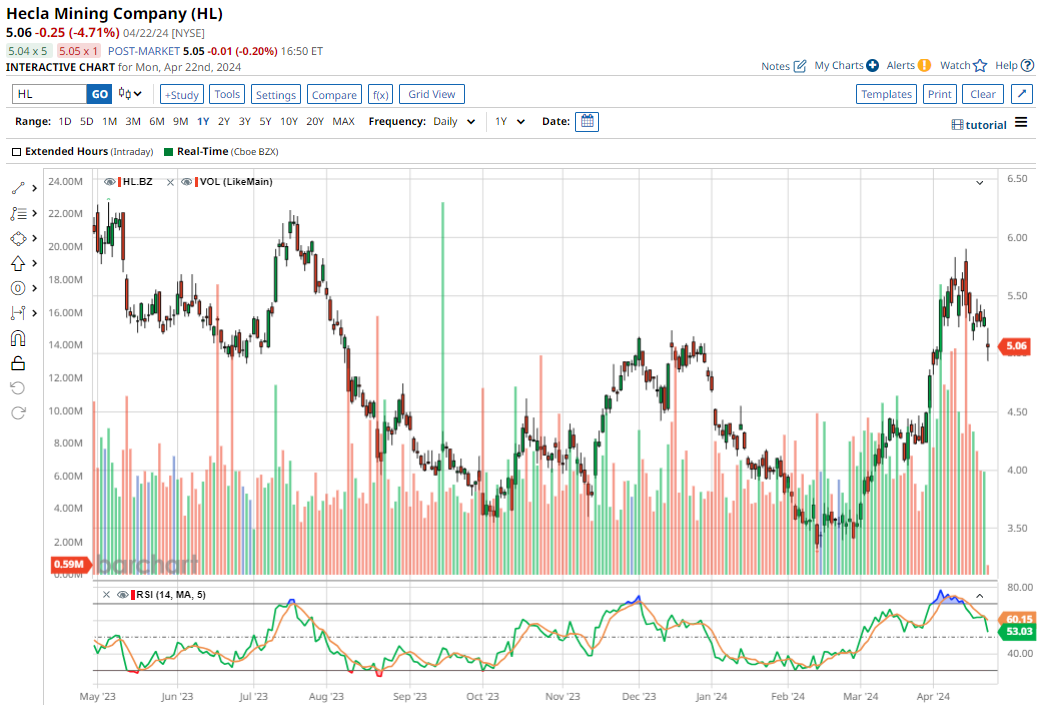Open the date calendar picker
1041x707 pixels.
coord(588,121)
